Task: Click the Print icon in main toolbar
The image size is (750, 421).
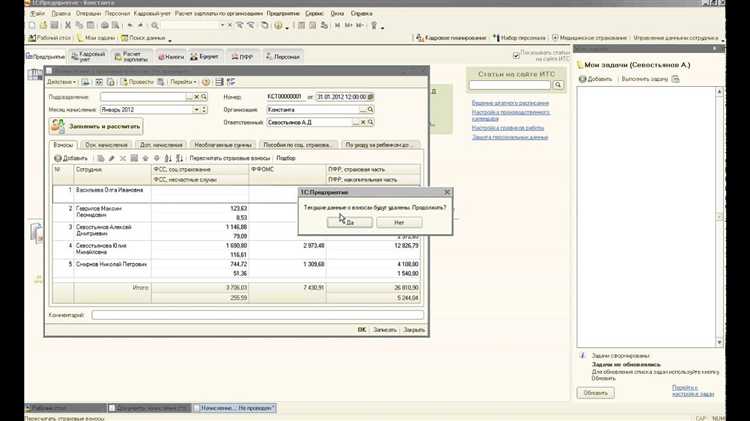Action: click(105, 25)
